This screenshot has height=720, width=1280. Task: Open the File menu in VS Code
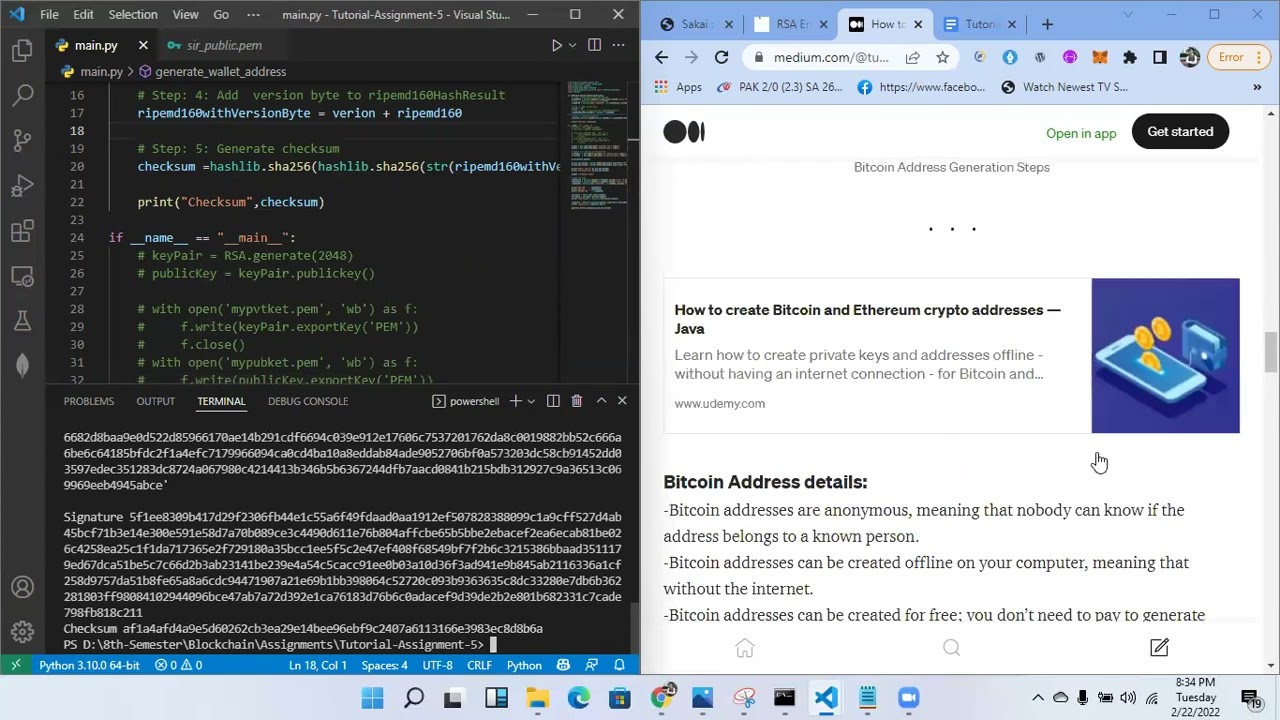(x=49, y=14)
